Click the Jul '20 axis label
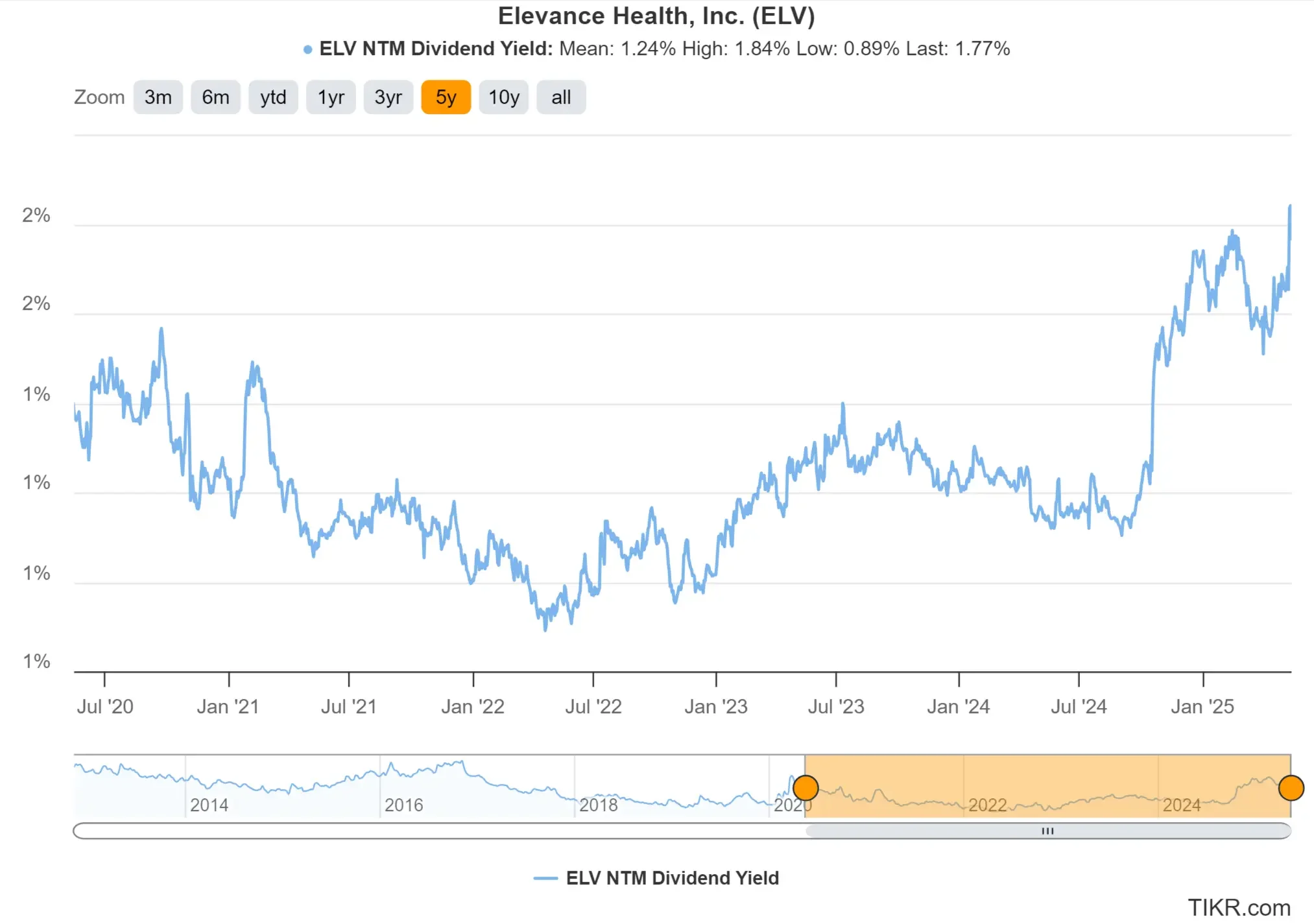Viewport: 1314px width, 924px height. pyautogui.click(x=105, y=706)
